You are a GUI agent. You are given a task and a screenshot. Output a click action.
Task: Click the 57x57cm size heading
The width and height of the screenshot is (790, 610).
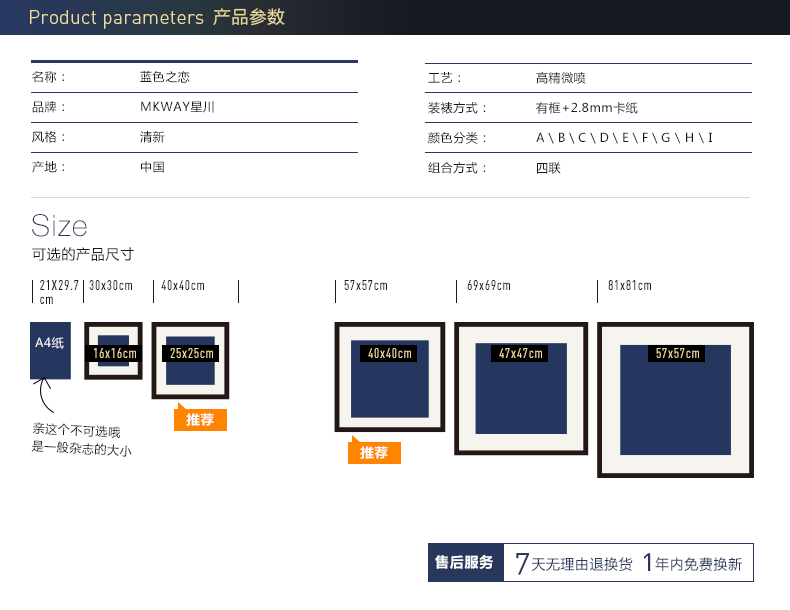tap(366, 286)
